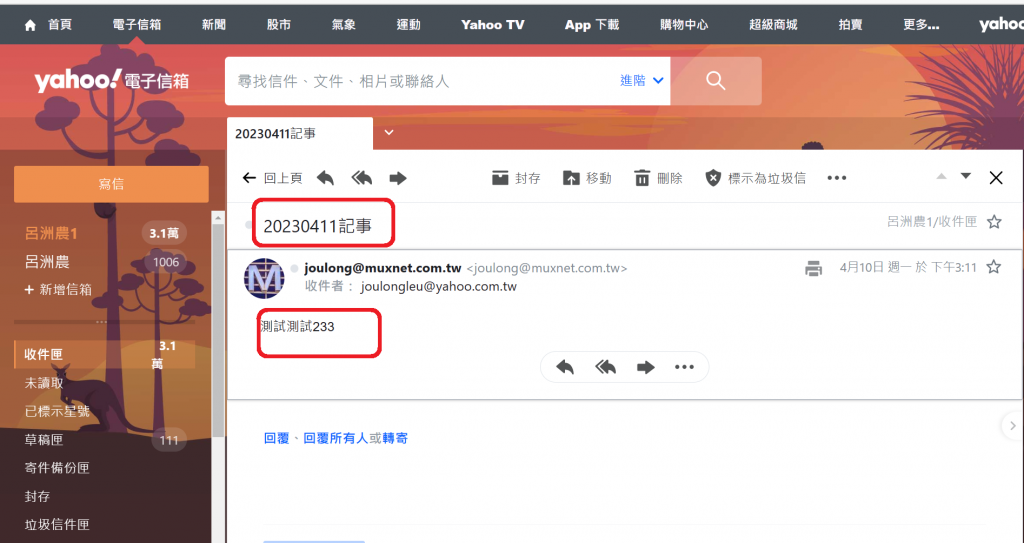Reply all using the toolbar double arrow
The height and width of the screenshot is (543, 1024).
362,178
